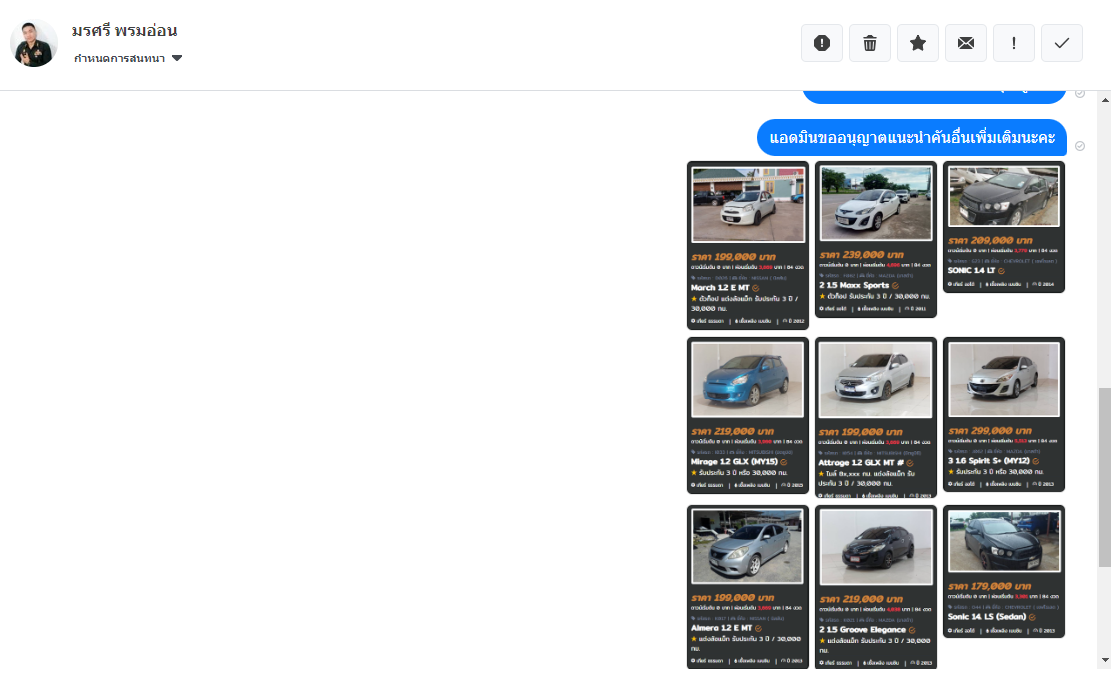
Task: Click the spam report circle-exclamation icon
Action: [x=822, y=43]
